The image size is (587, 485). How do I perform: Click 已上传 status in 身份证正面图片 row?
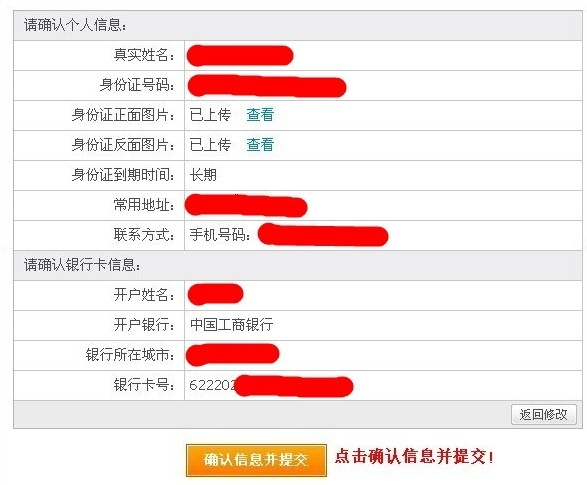(x=210, y=115)
